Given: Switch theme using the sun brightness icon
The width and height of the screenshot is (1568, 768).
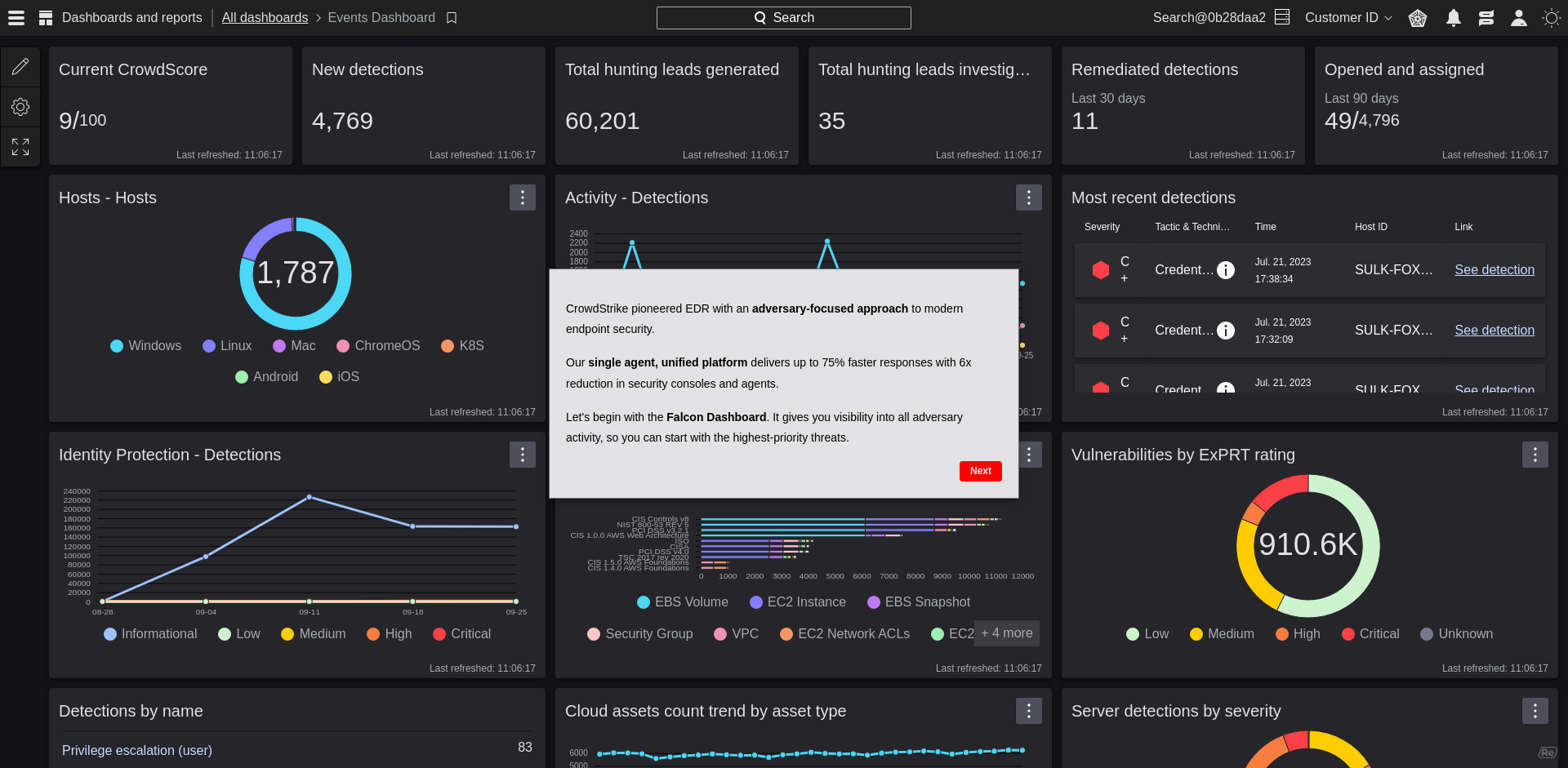Looking at the screenshot, I should coord(1551,17).
